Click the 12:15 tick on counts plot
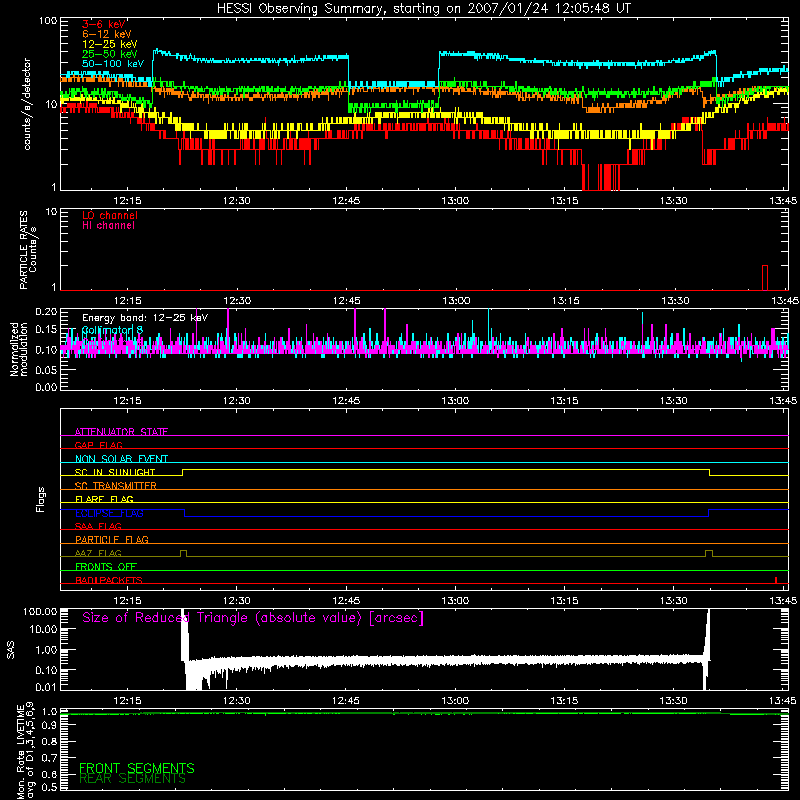 tap(127, 201)
